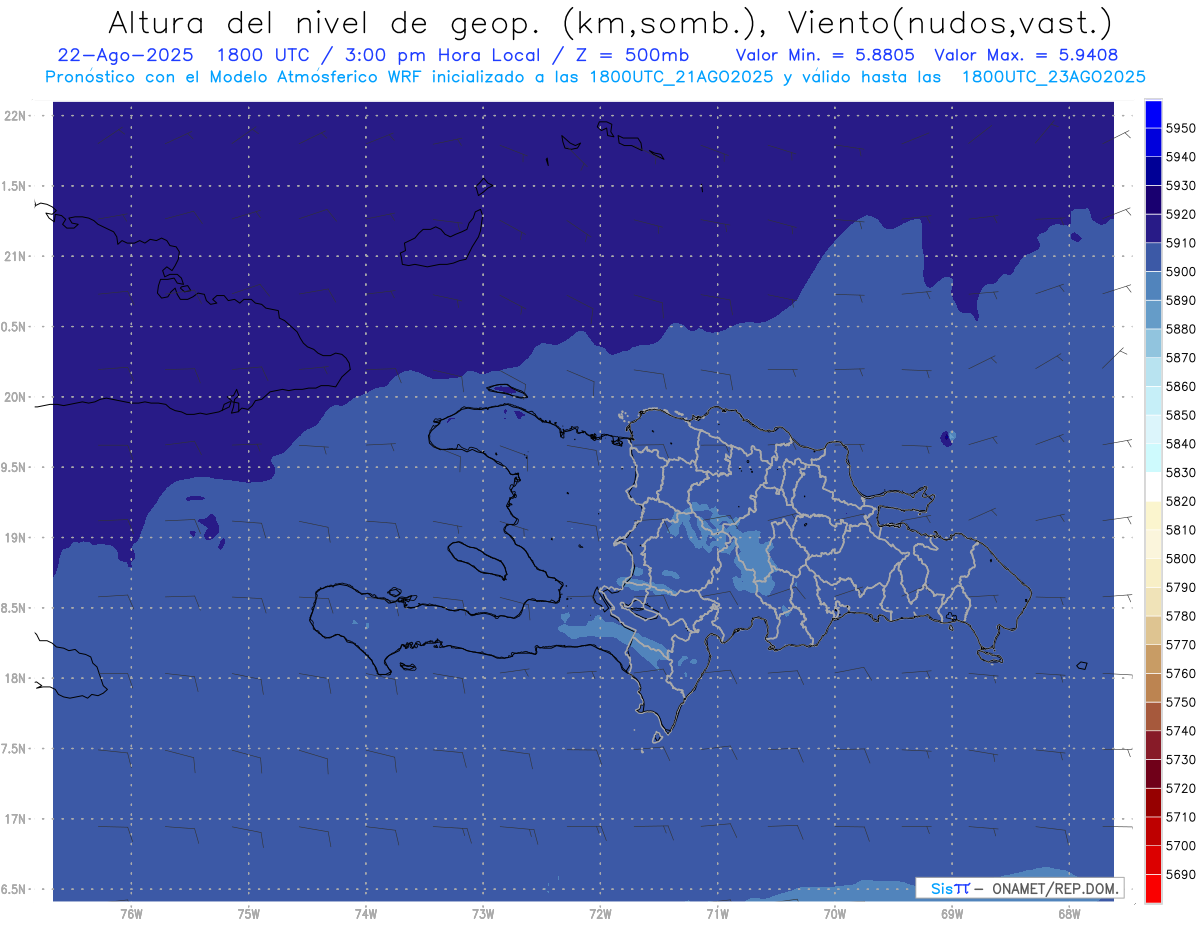Screen dimensions: 1200x927
Task: Click the "21N" latitude label
Action: [15, 256]
